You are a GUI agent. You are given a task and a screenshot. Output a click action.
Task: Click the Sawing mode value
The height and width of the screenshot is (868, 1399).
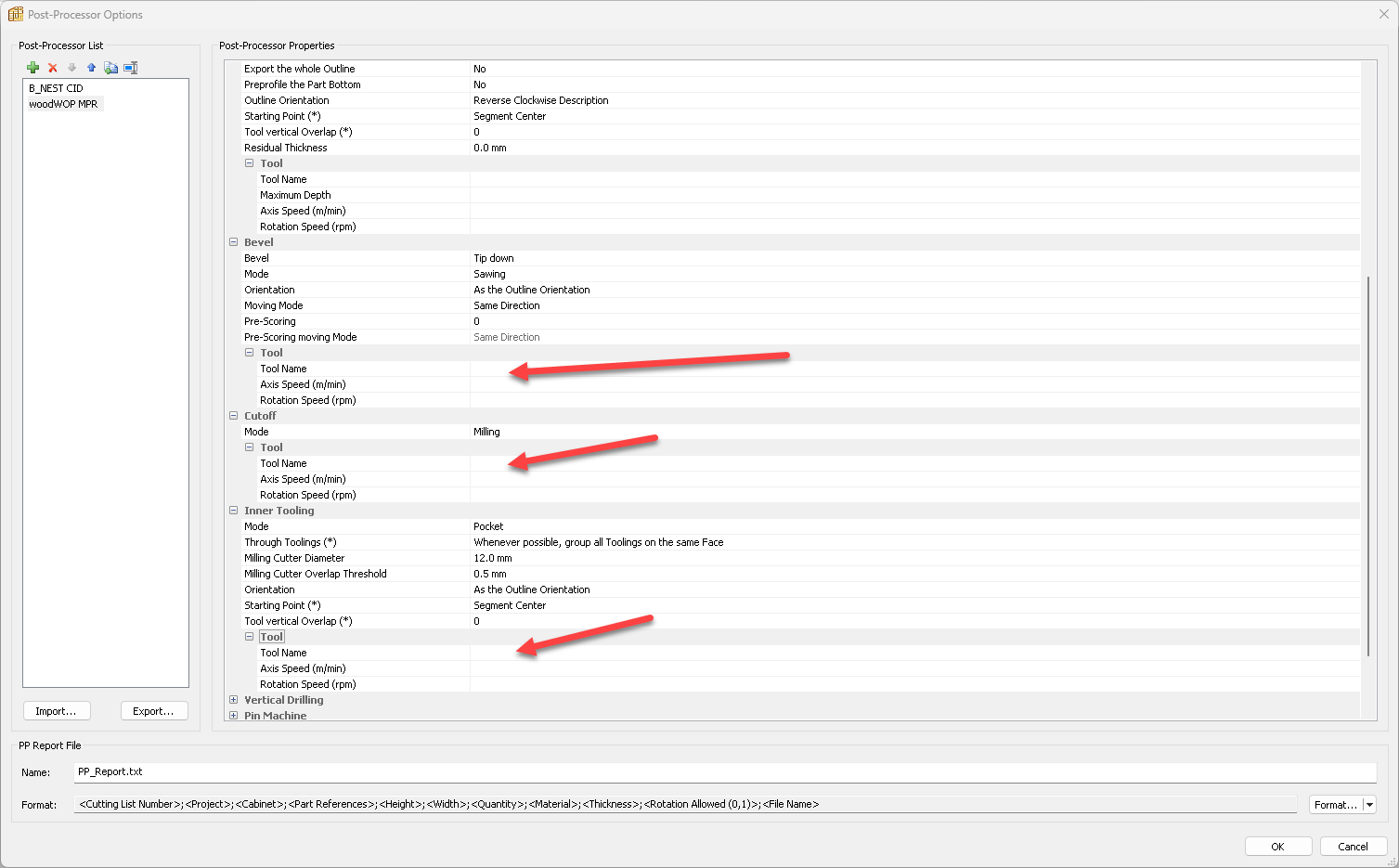[x=489, y=274]
